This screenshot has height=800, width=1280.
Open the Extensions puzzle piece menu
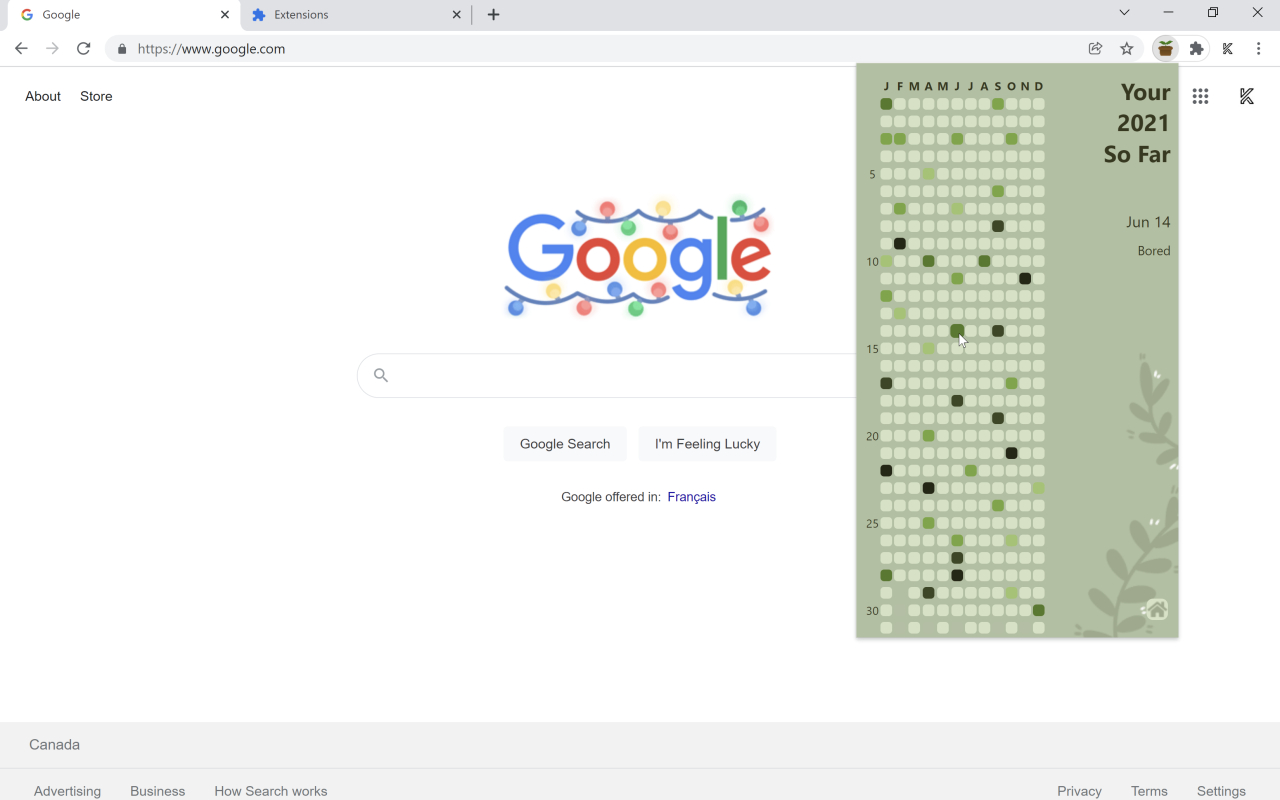[x=1196, y=48]
